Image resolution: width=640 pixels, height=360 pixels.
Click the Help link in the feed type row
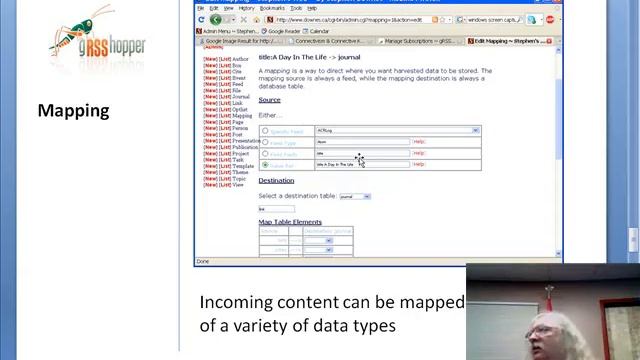[x=419, y=142]
